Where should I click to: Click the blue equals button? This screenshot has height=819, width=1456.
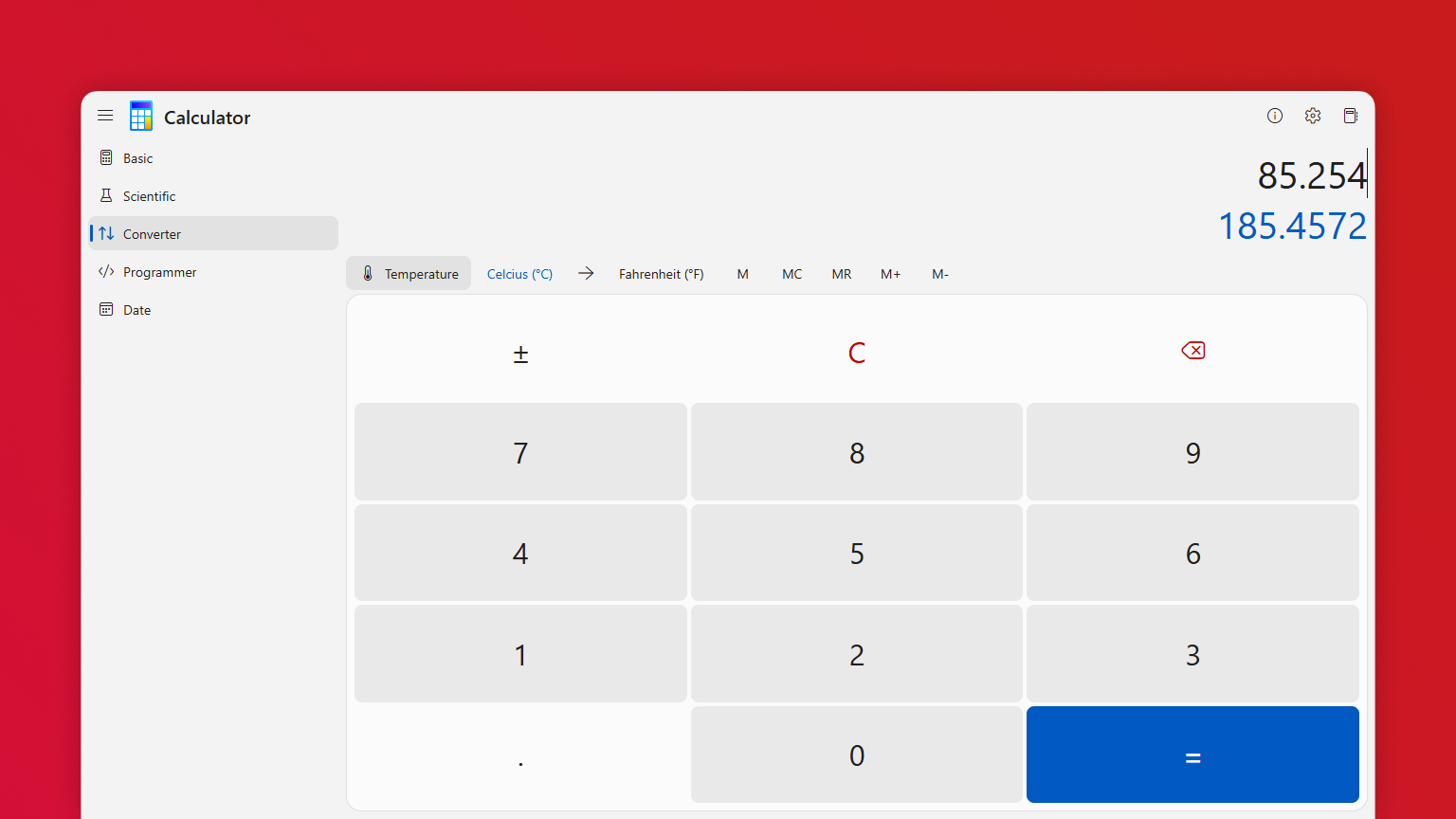(1192, 755)
